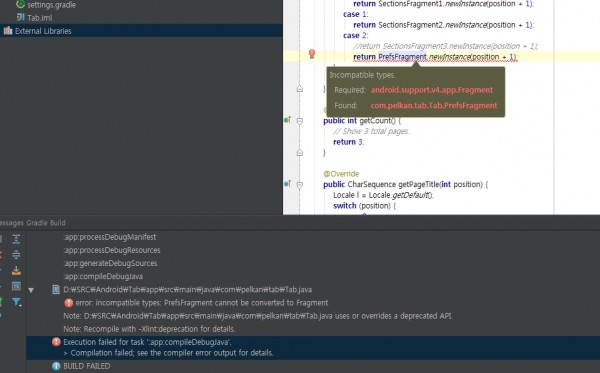The image size is (600, 373).
Task: Click the Locale.getDefault() line
Action: pyautogui.click(x=383, y=195)
